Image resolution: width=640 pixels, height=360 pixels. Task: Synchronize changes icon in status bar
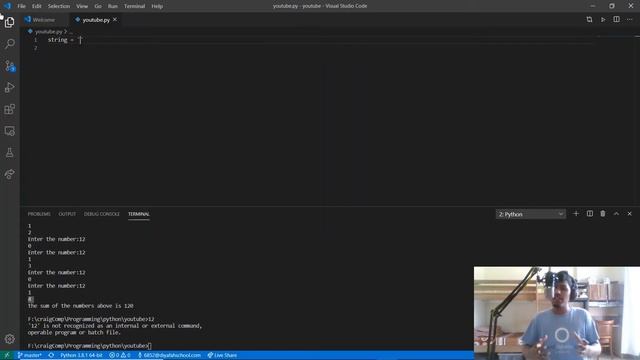click(51, 355)
